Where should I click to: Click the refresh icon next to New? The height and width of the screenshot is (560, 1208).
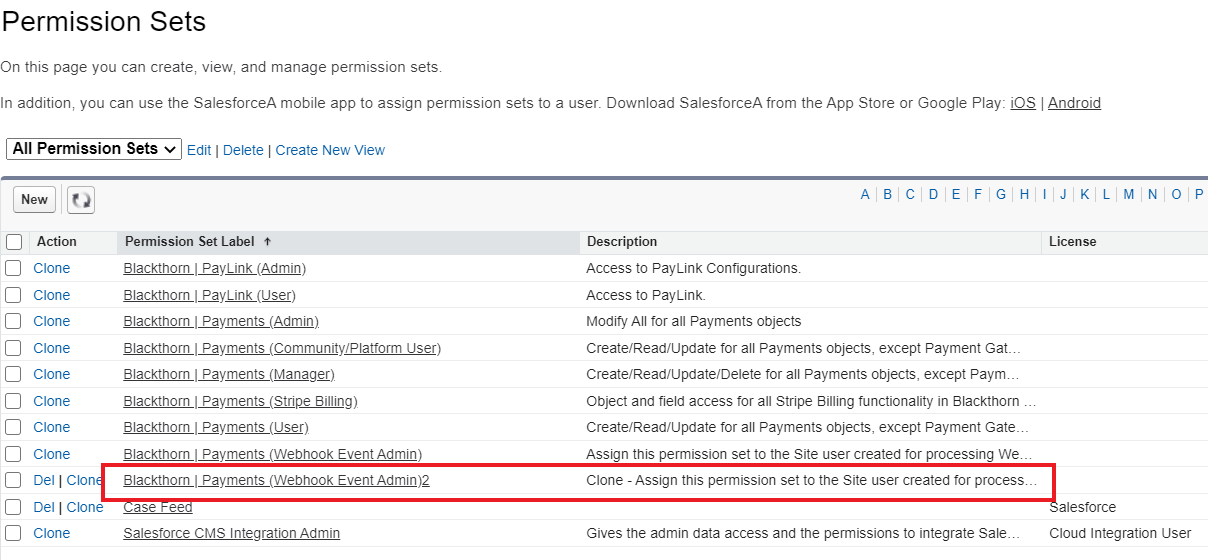click(81, 200)
